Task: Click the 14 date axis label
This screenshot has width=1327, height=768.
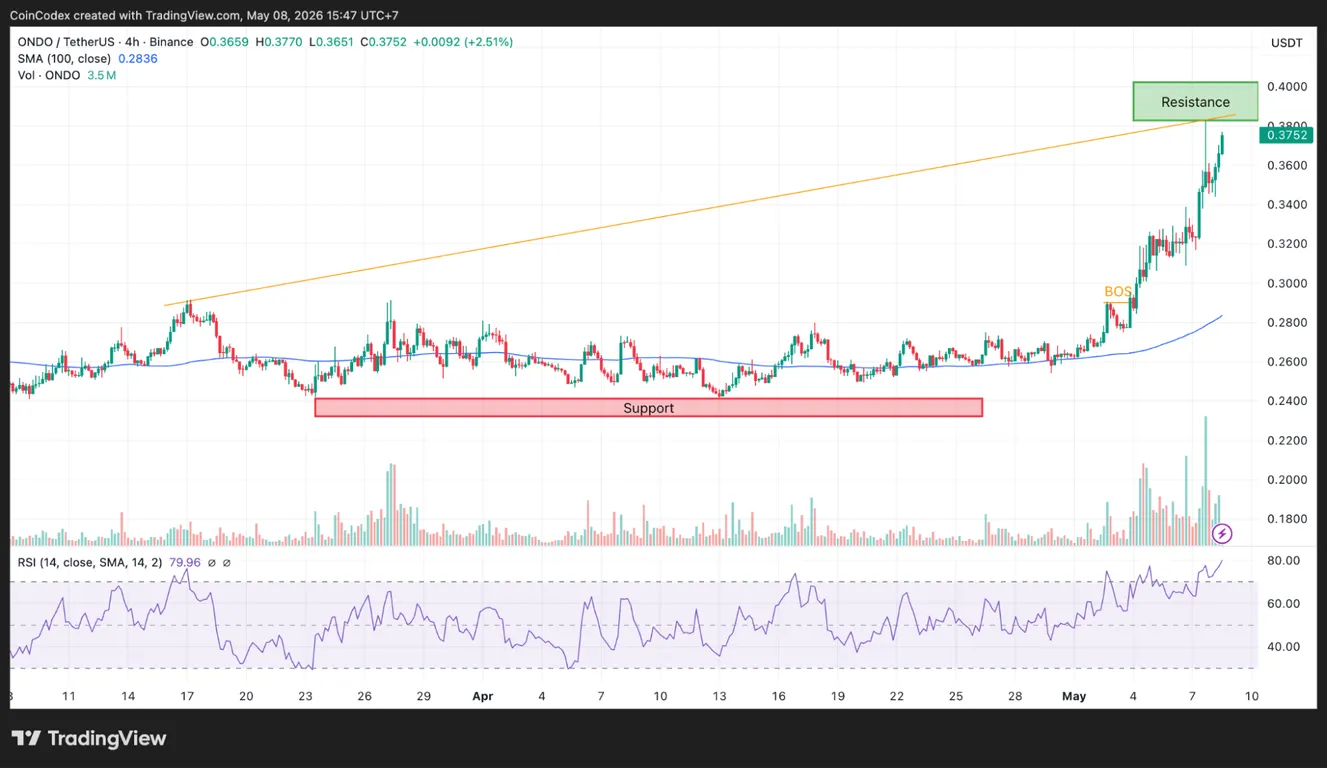Action: [x=128, y=696]
